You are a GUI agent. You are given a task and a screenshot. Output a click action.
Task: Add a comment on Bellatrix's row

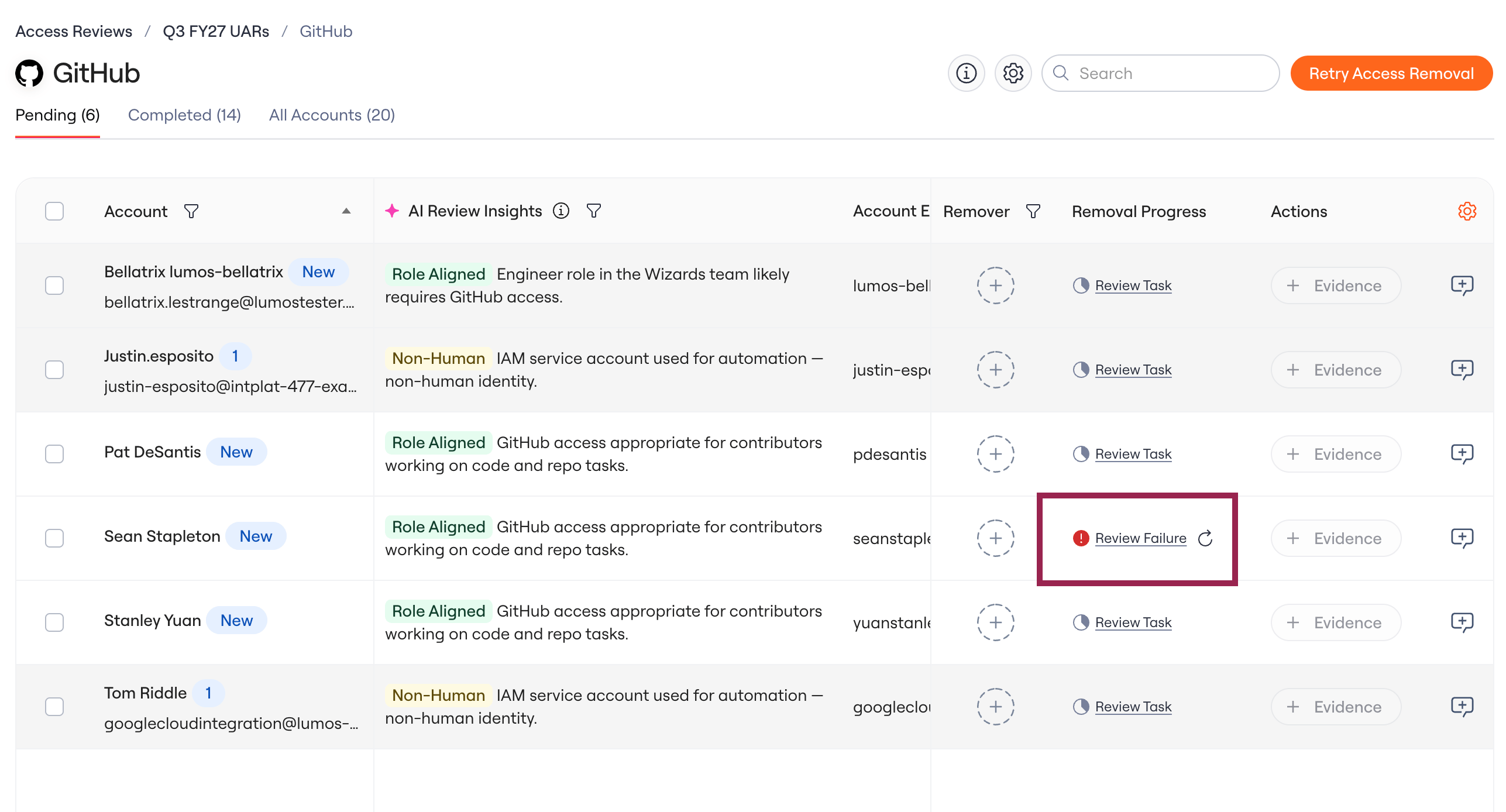[x=1462, y=285]
